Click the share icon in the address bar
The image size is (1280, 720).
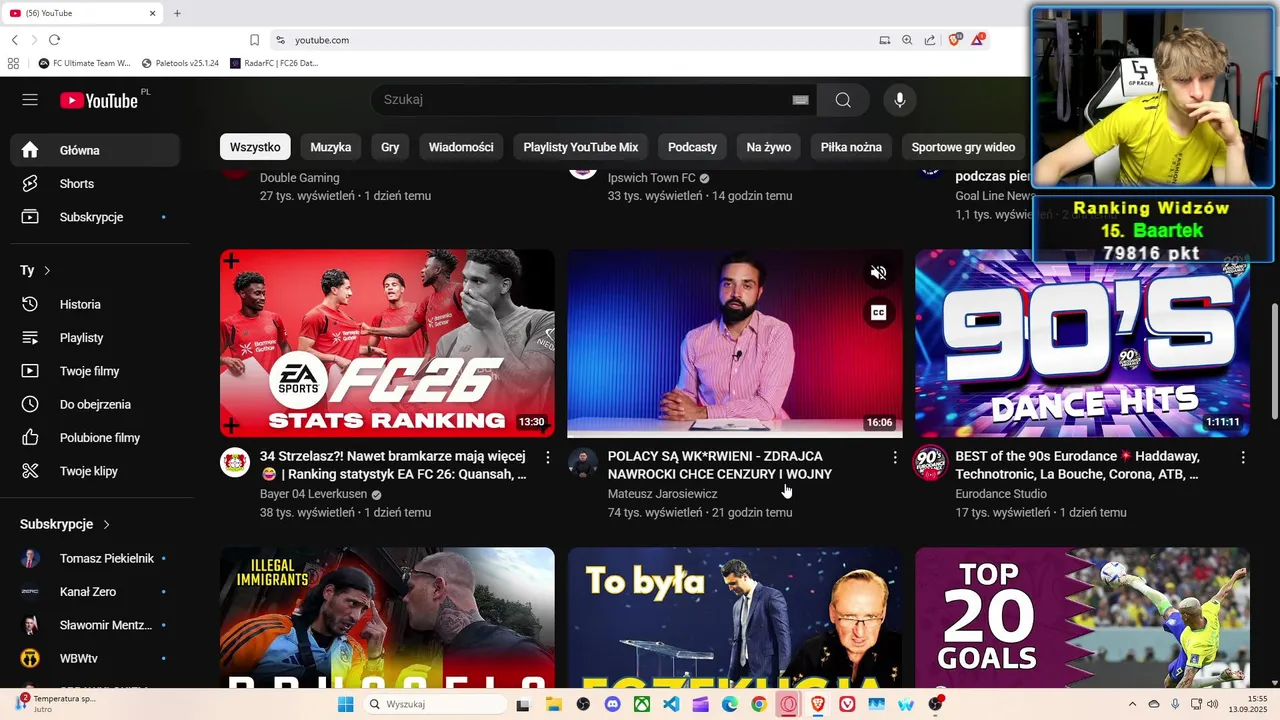[x=930, y=40]
